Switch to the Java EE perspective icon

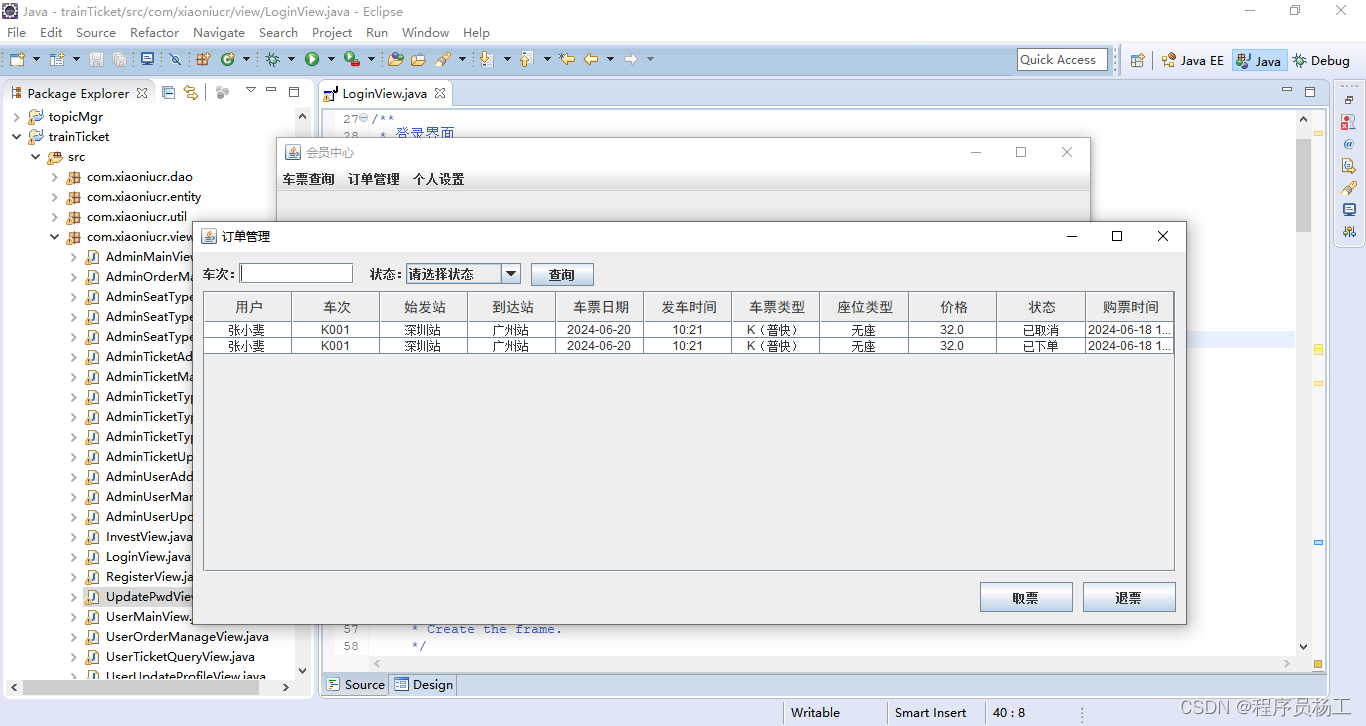click(x=1192, y=59)
